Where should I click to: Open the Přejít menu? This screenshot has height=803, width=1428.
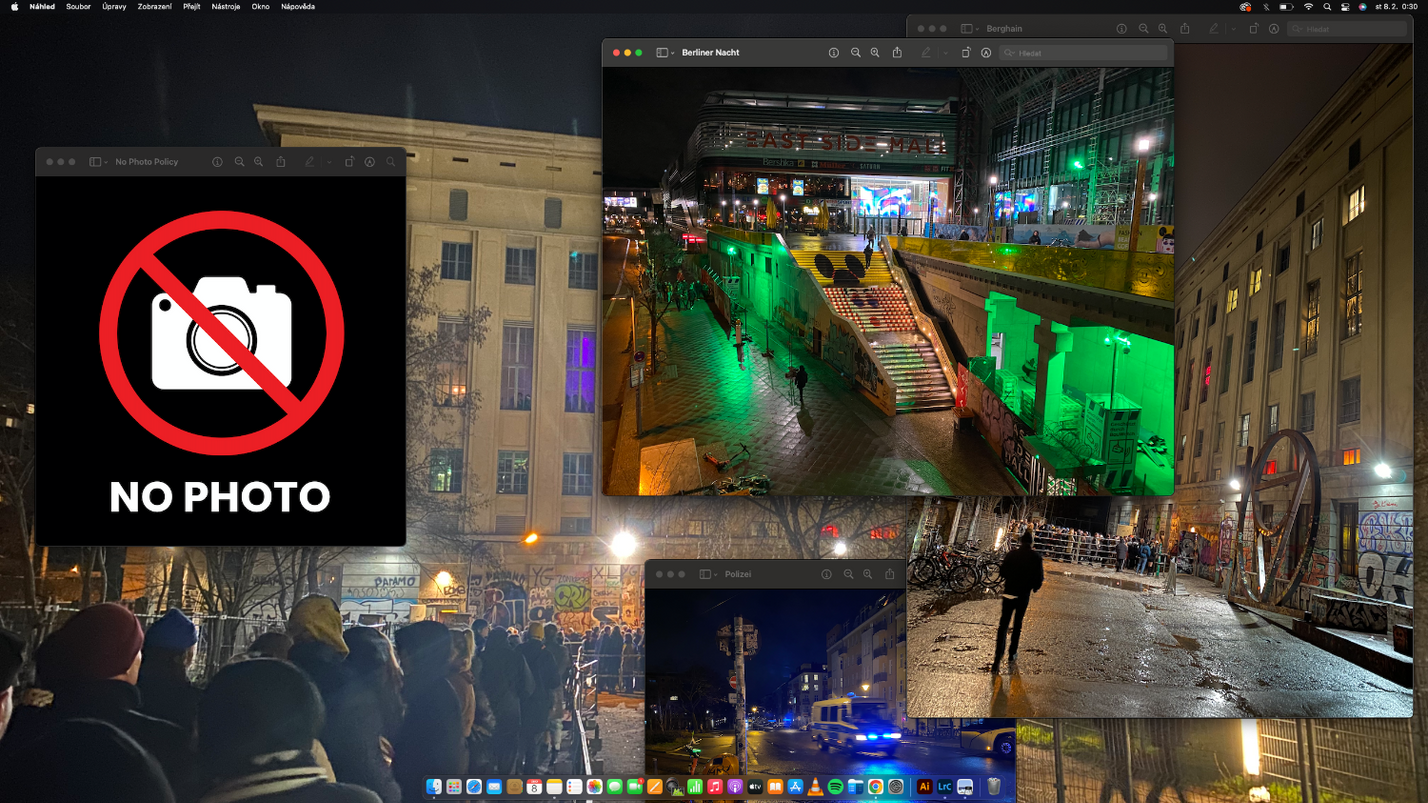point(191,7)
